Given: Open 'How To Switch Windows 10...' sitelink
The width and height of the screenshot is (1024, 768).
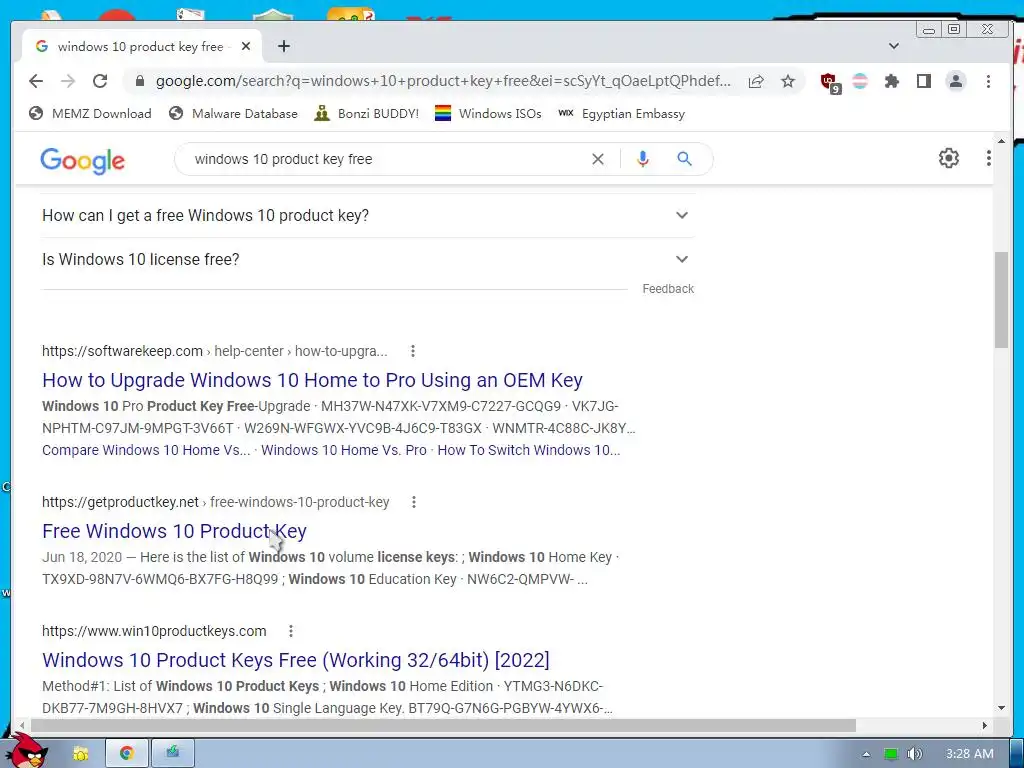Looking at the screenshot, I should pyautogui.click(x=528, y=450).
